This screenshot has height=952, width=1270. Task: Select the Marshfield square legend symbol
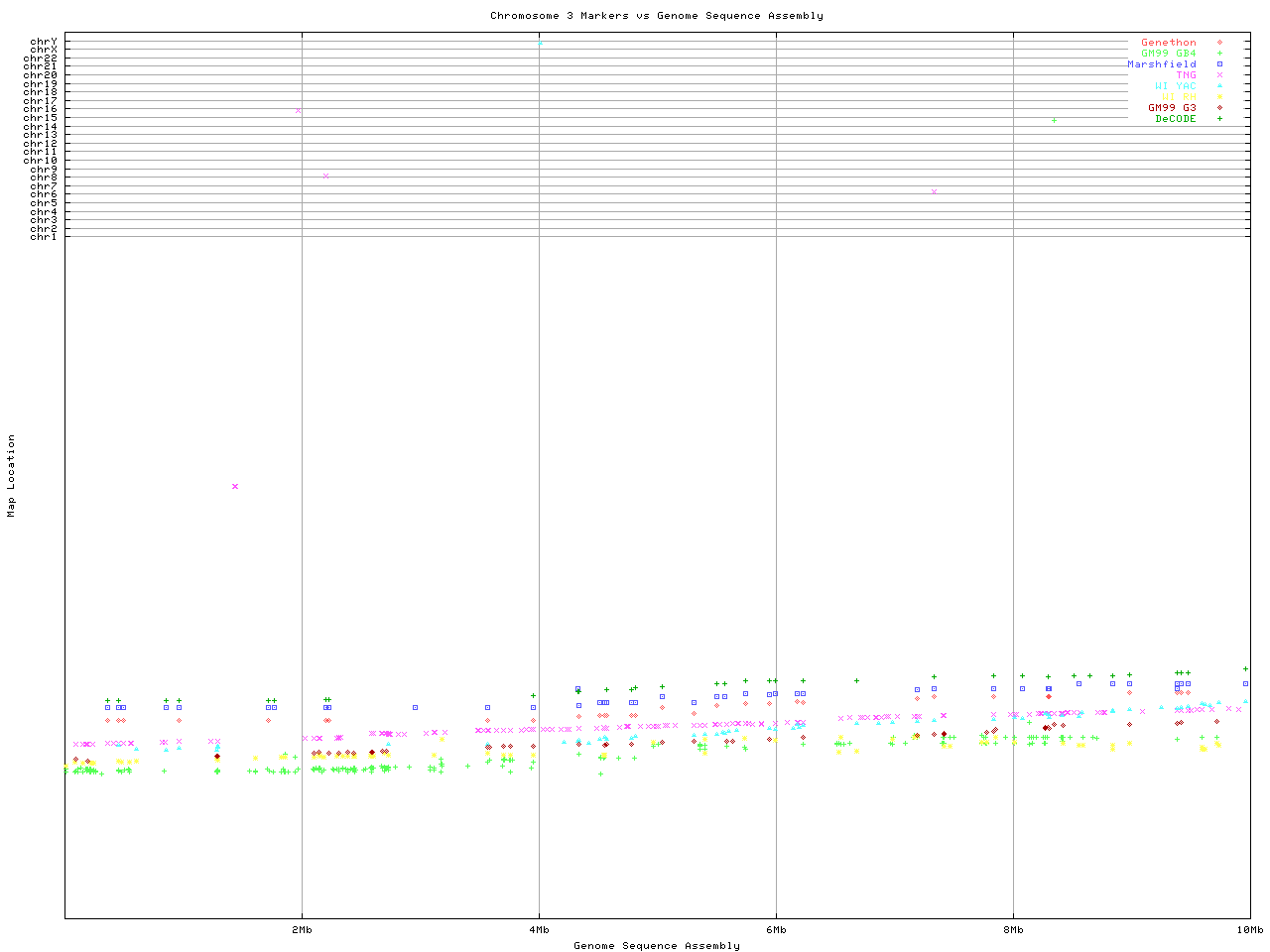click(x=1219, y=64)
